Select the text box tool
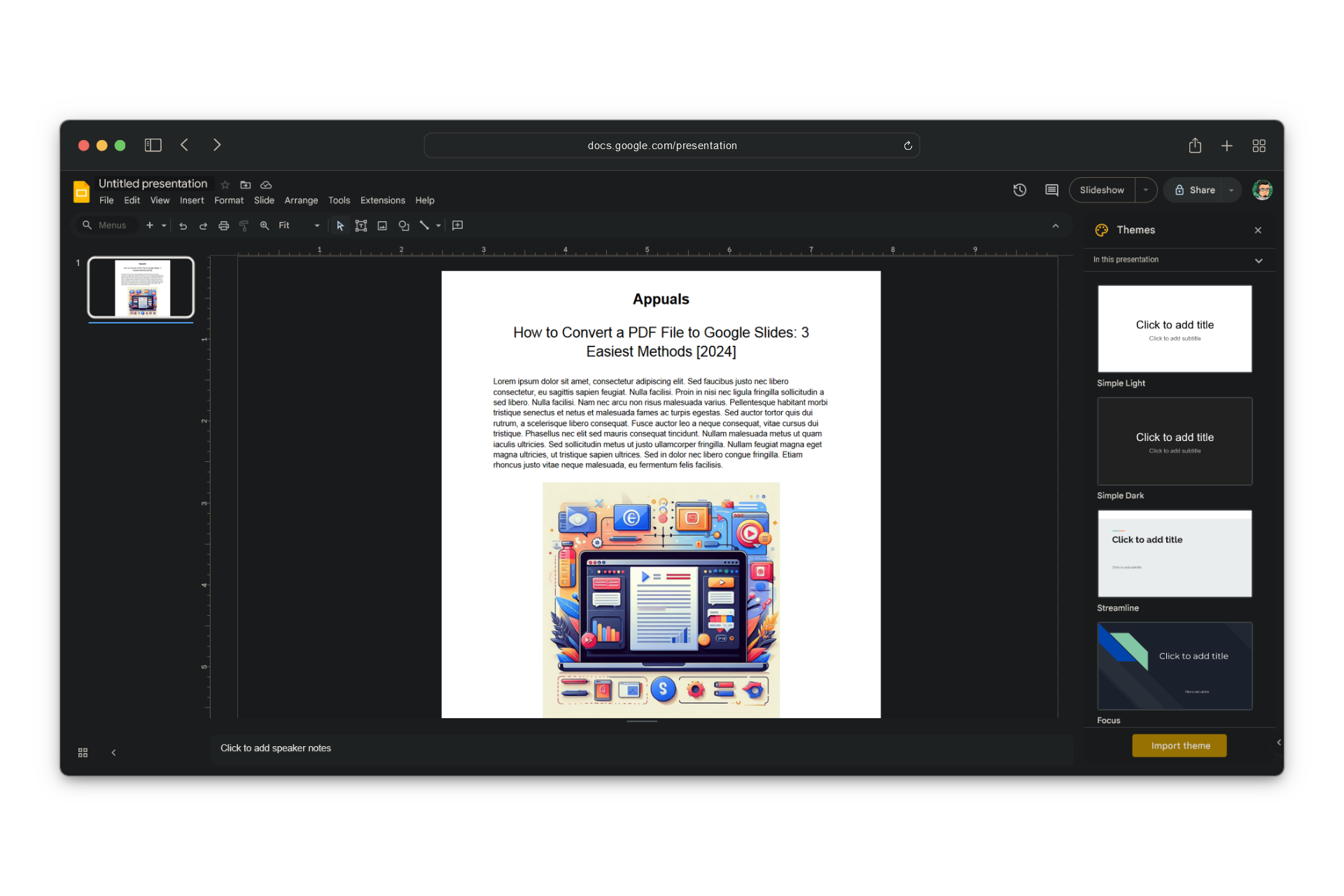1344x896 pixels. pos(361,225)
